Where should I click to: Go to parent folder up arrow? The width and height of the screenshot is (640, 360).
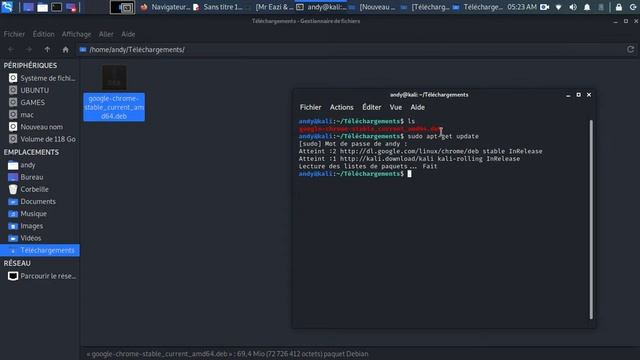(47, 49)
